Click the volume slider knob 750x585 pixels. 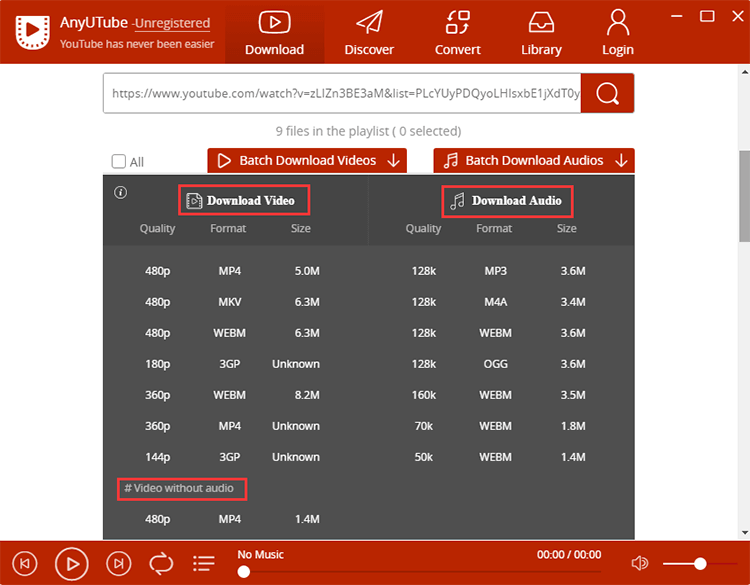click(700, 564)
